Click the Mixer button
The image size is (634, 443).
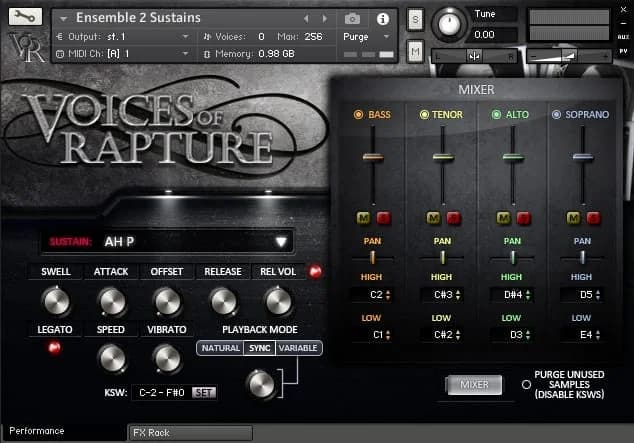pos(474,384)
